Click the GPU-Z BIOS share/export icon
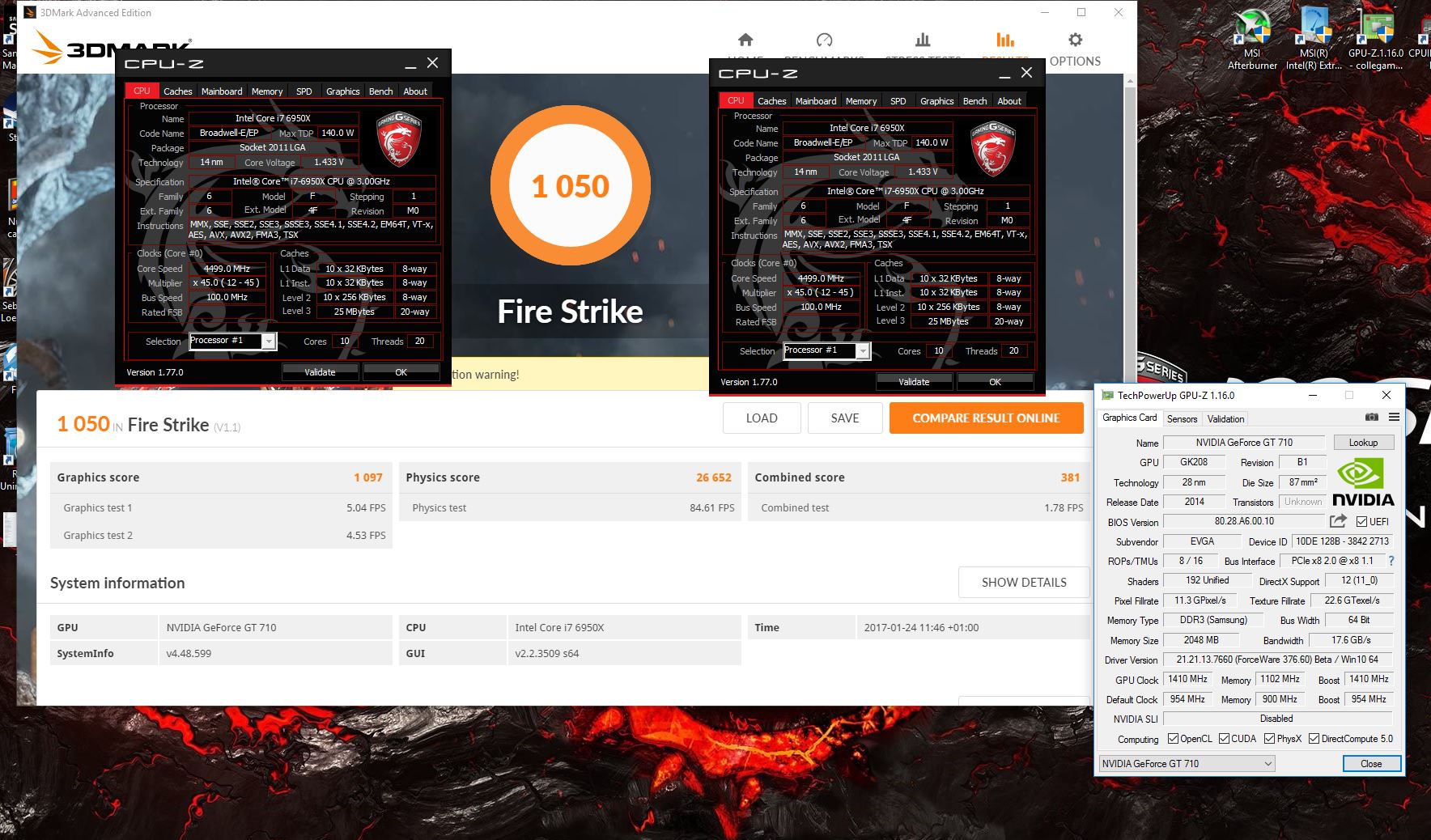Image resolution: width=1431 pixels, height=840 pixels. pos(1338,521)
